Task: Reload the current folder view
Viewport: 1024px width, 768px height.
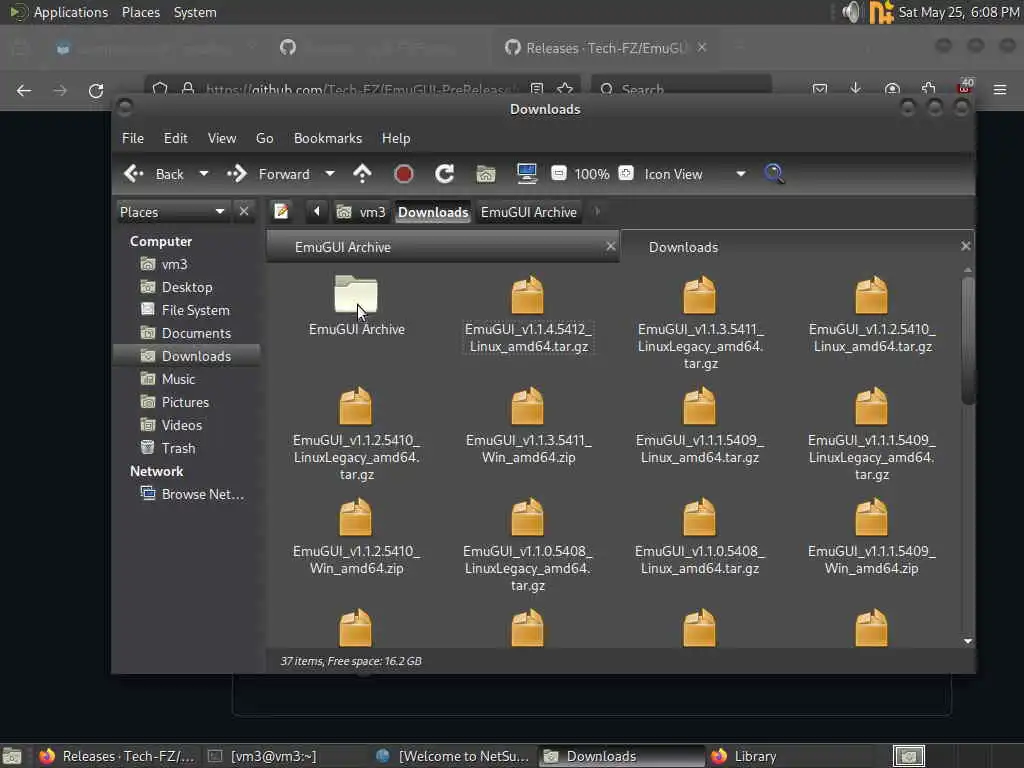Action: pos(445,174)
